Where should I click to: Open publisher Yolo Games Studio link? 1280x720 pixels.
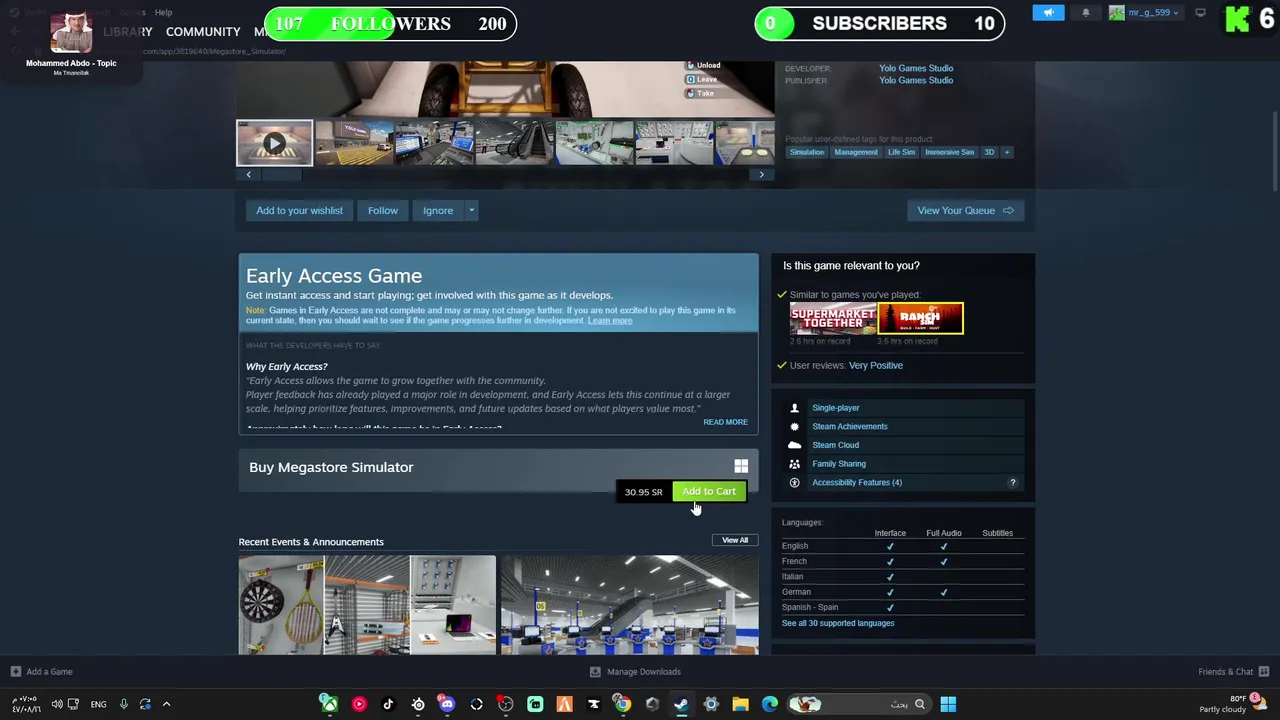916,80
